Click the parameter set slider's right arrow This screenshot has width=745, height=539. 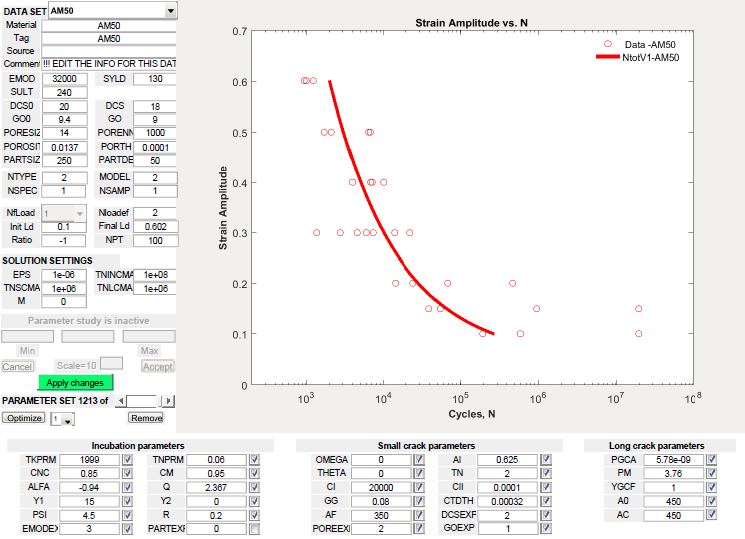click(x=168, y=401)
